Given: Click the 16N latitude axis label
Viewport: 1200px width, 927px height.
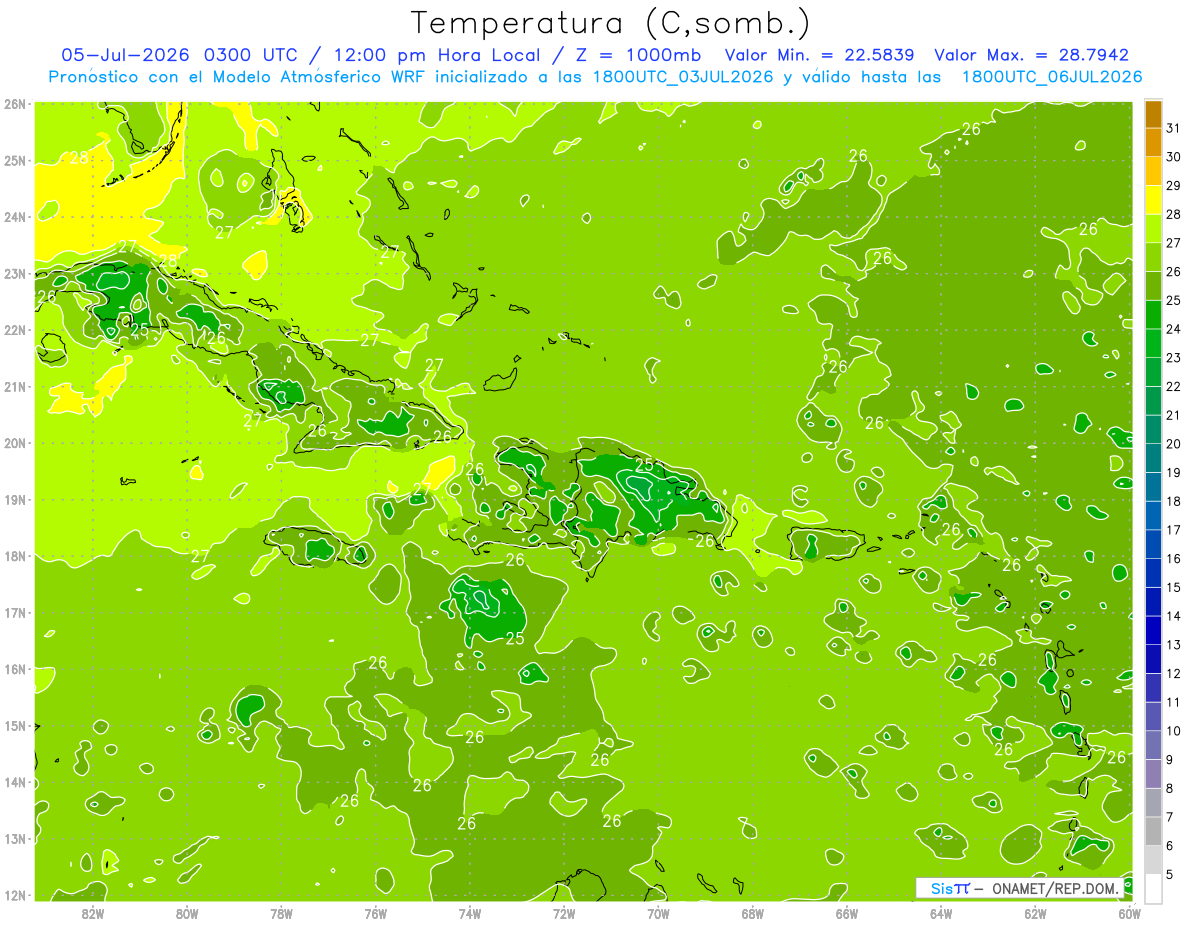Looking at the screenshot, I should pos(15,669).
